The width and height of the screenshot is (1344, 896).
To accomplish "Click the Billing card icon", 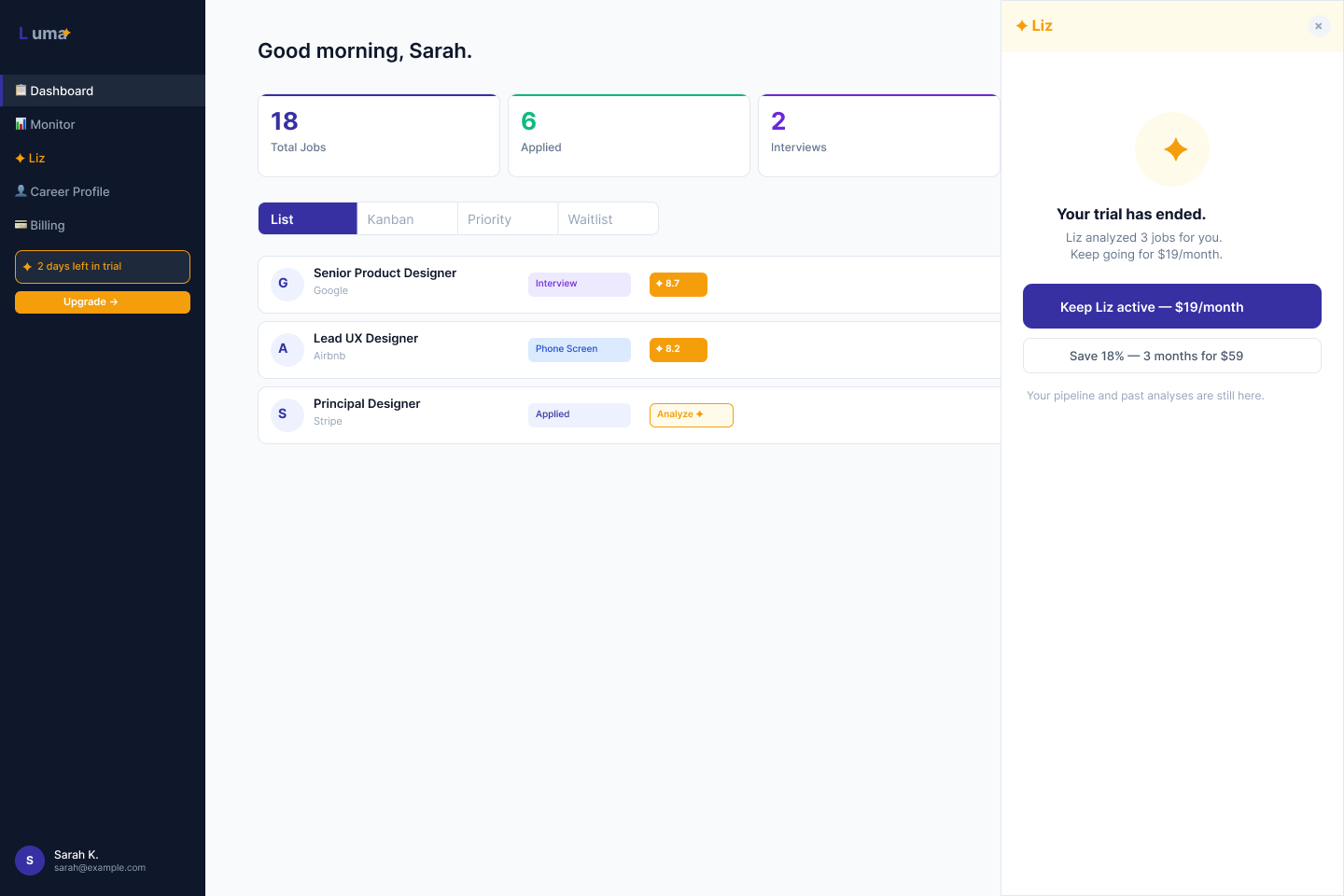I will [x=21, y=225].
